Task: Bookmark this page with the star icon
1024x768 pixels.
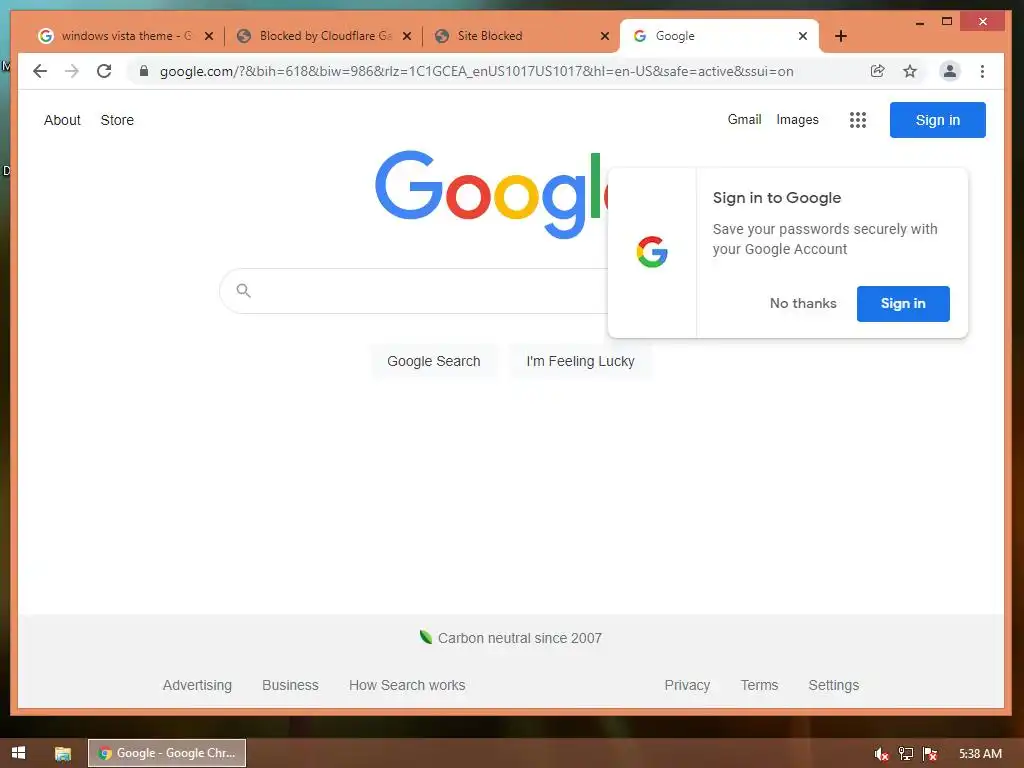Action: pos(910,71)
